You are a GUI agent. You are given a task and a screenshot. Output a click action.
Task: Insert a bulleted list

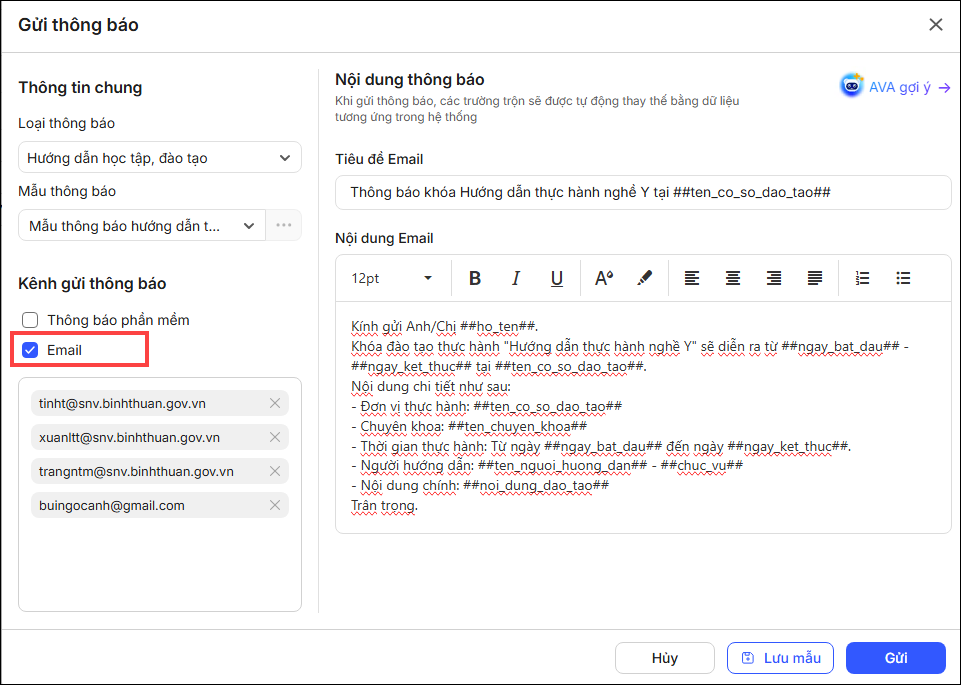pyautogui.click(x=903, y=279)
